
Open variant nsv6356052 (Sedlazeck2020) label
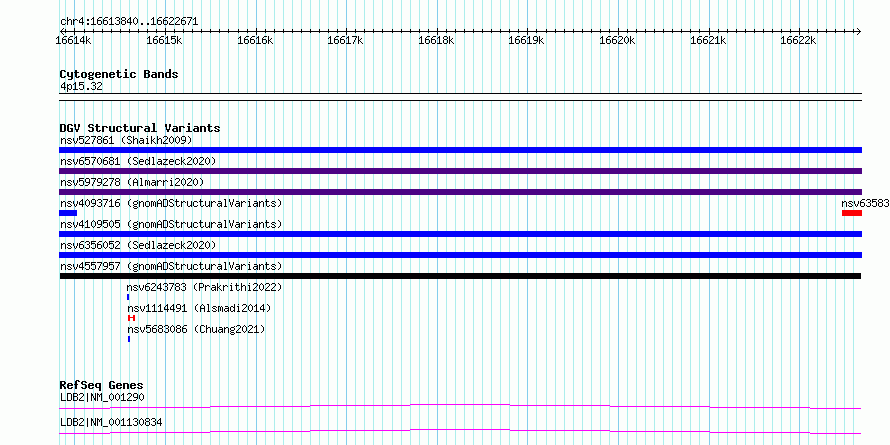click(138, 245)
